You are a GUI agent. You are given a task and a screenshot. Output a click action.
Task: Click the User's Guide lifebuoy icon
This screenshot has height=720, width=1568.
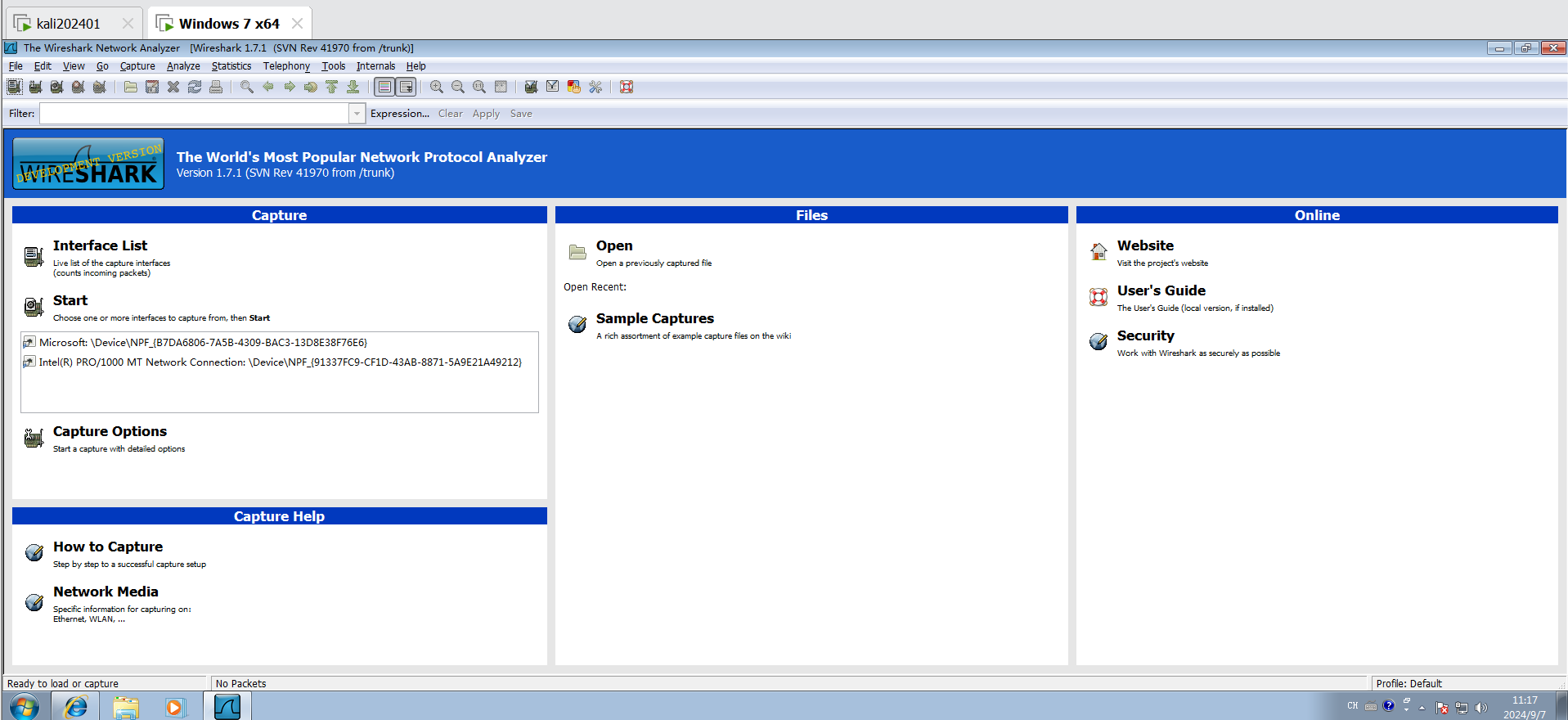point(1098,297)
